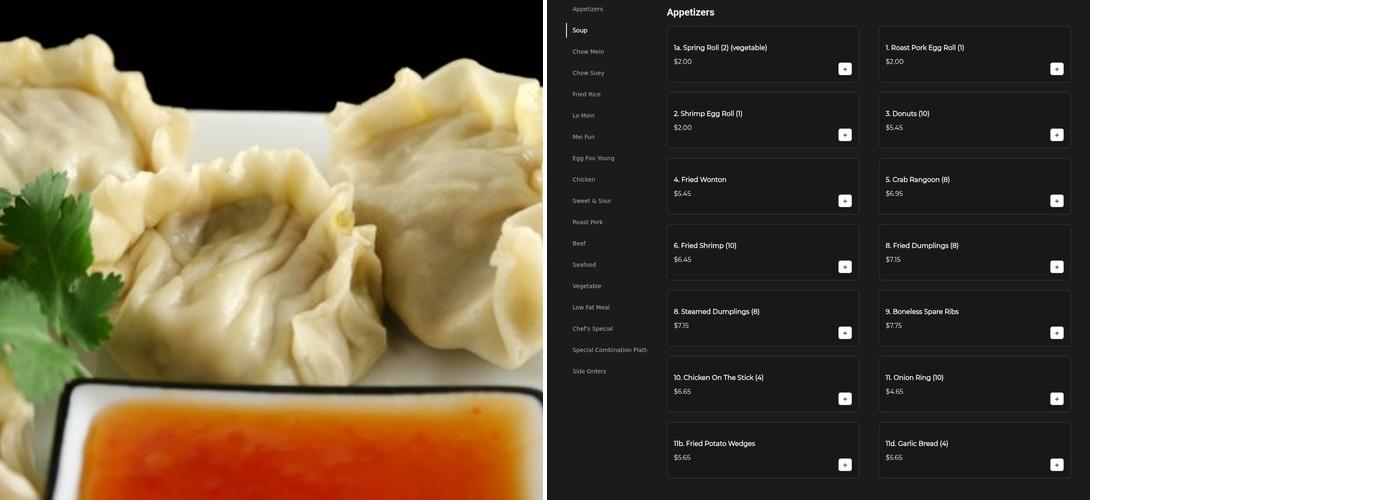The image size is (1400, 500).
Task: Click plus icon for Onion Ring (10)
Action: coord(1056,399)
